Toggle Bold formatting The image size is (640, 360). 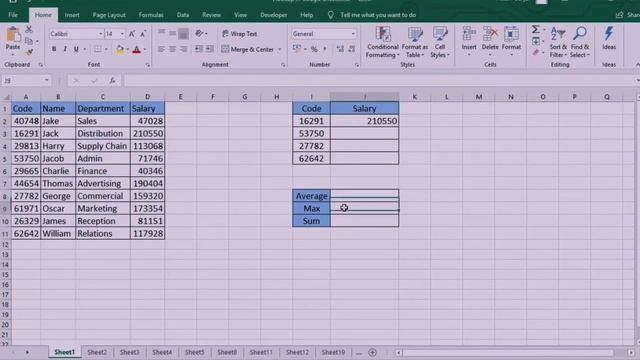click(54, 49)
